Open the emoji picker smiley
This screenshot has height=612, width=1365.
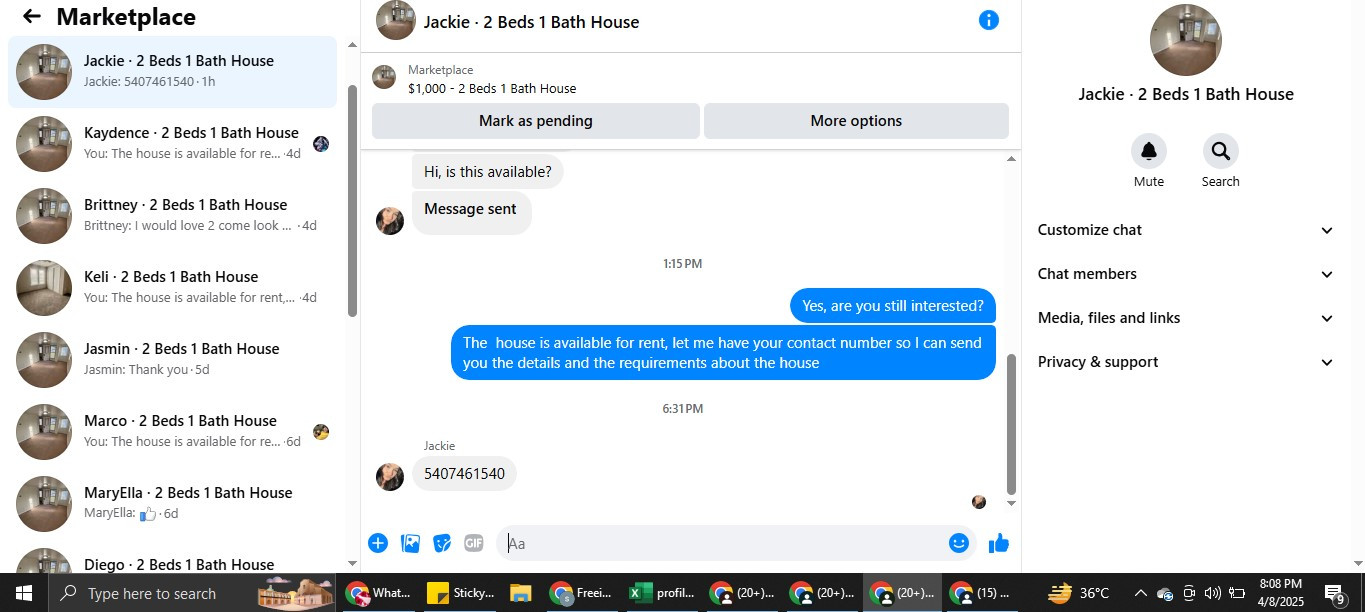(959, 543)
